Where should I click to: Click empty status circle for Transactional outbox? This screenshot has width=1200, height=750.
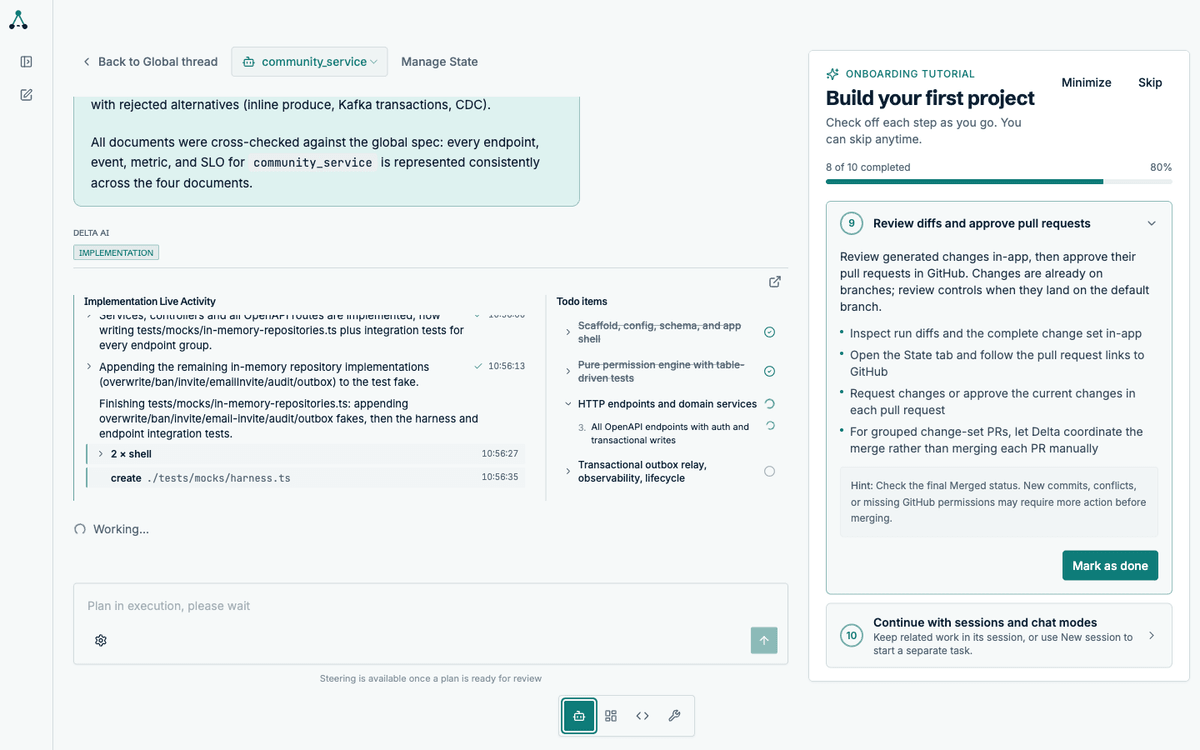tap(769, 471)
